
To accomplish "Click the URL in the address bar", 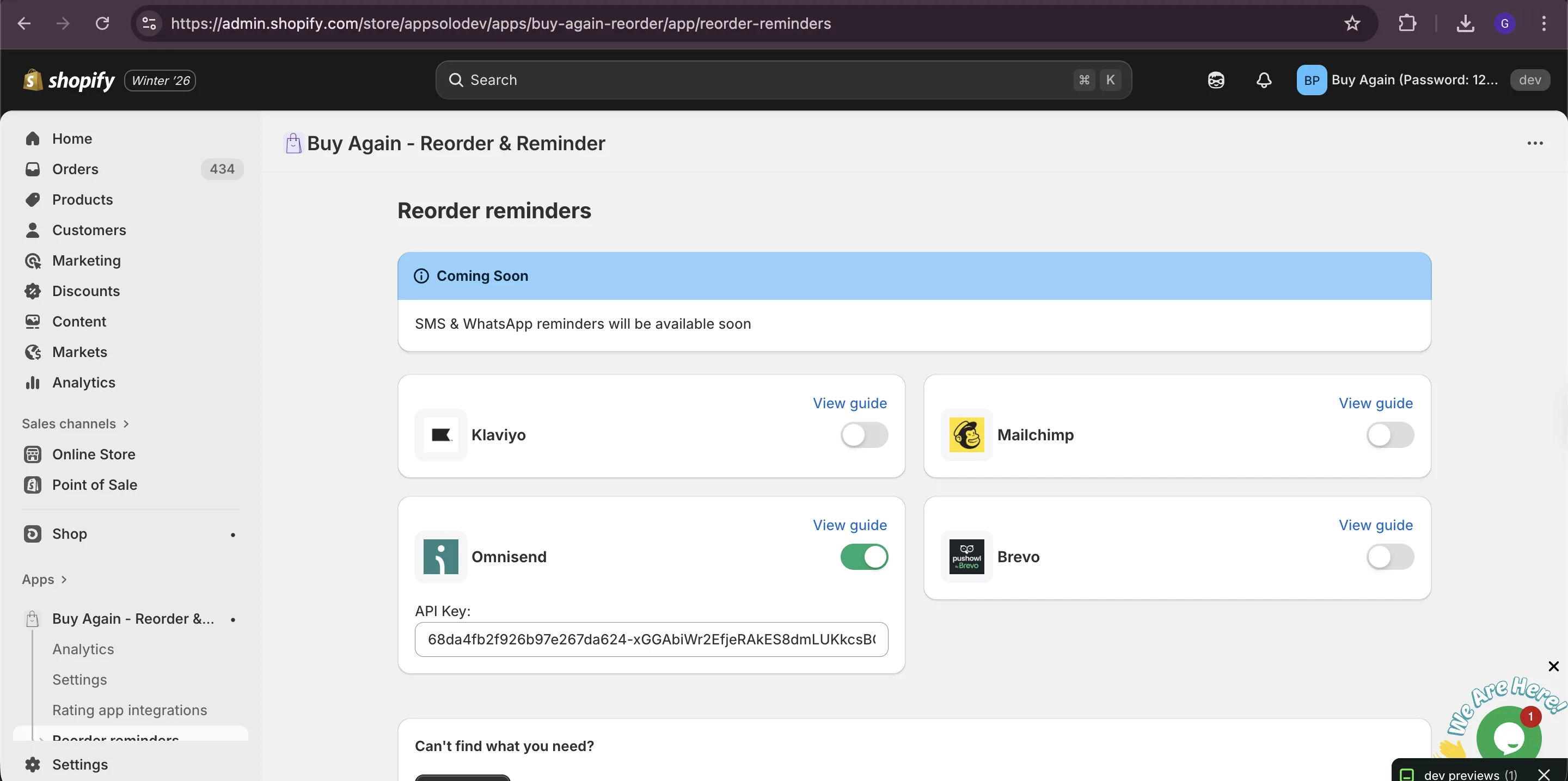I will coord(500,24).
